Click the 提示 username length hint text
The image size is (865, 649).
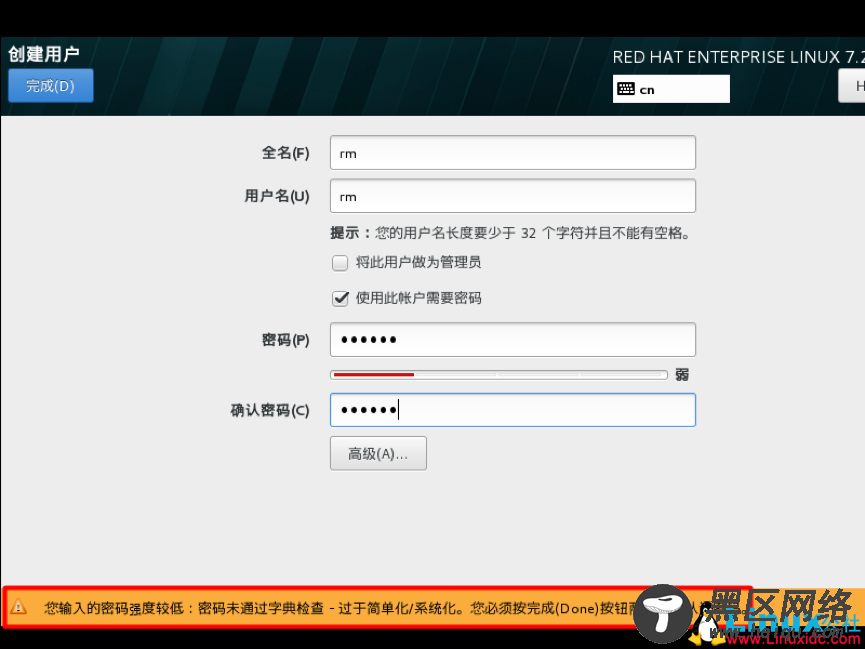coord(510,233)
